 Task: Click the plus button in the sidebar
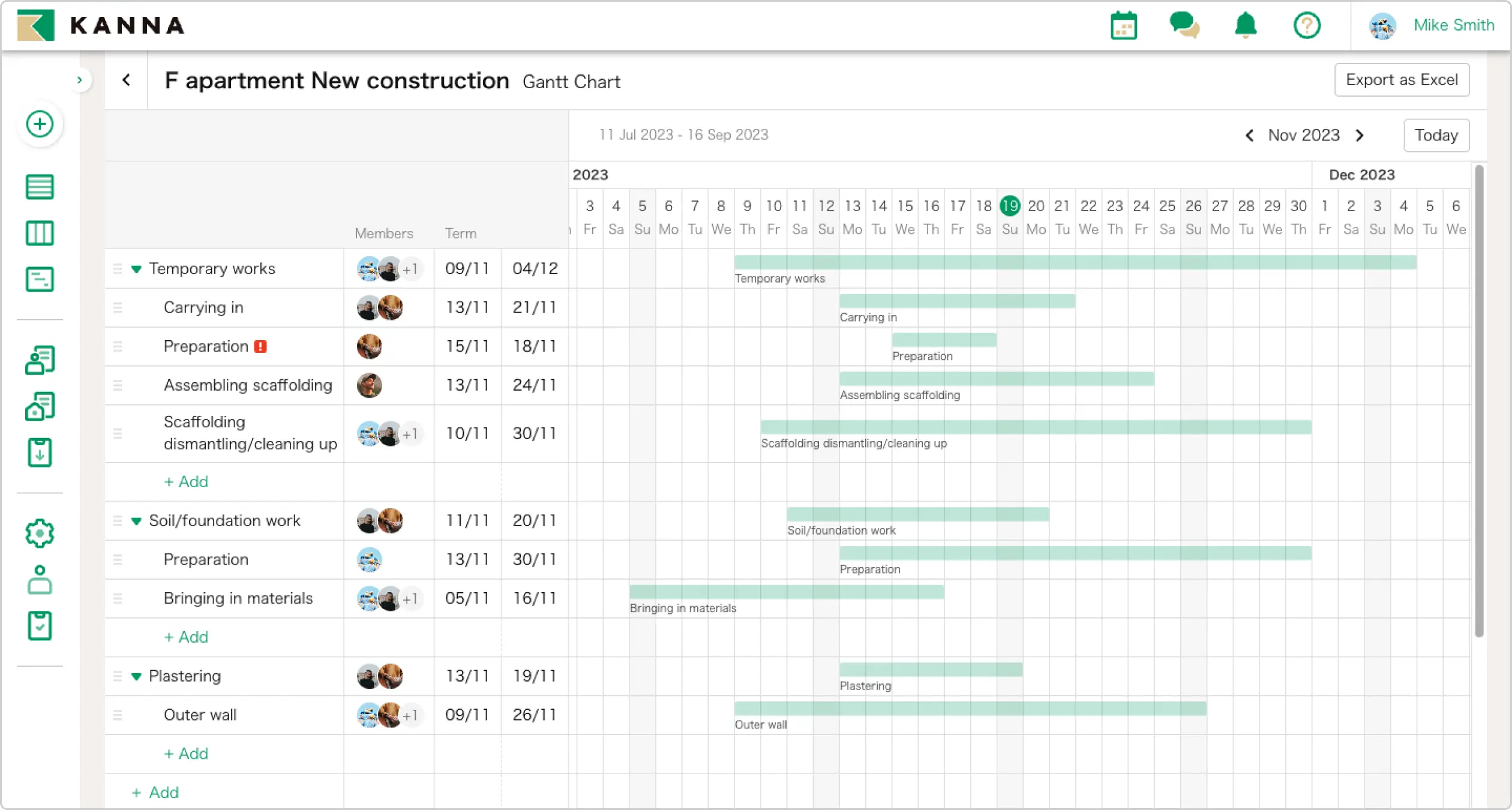[40, 124]
